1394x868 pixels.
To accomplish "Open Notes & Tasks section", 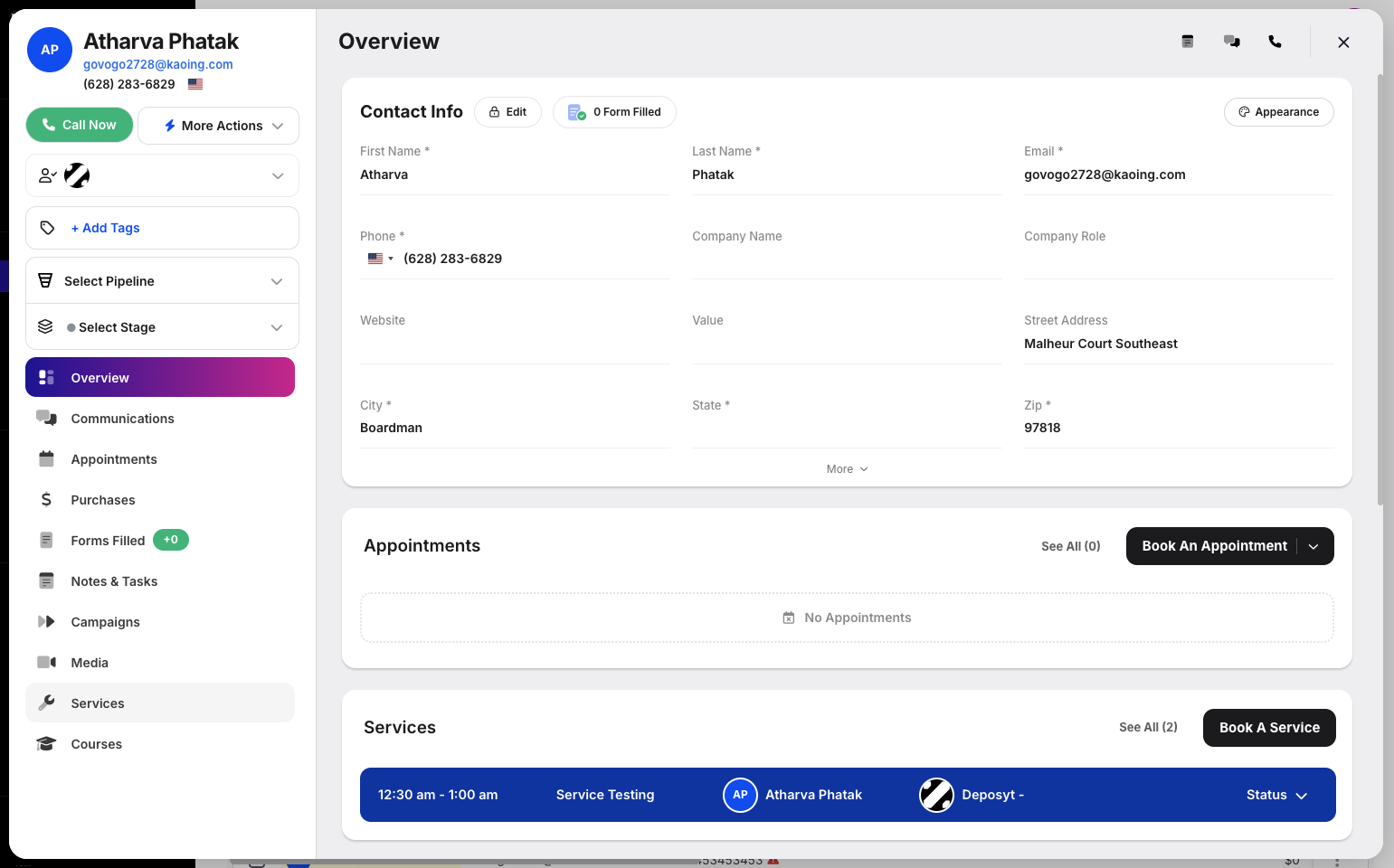I will (x=160, y=580).
